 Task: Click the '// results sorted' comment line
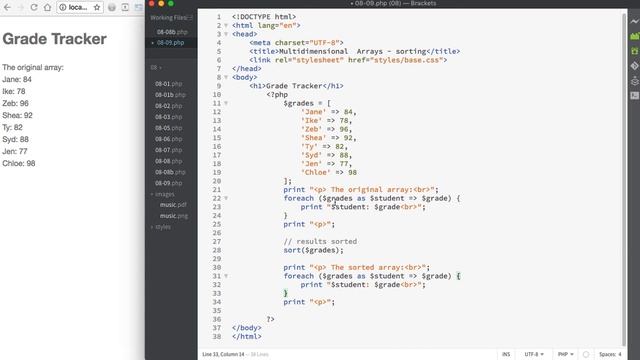(x=320, y=242)
